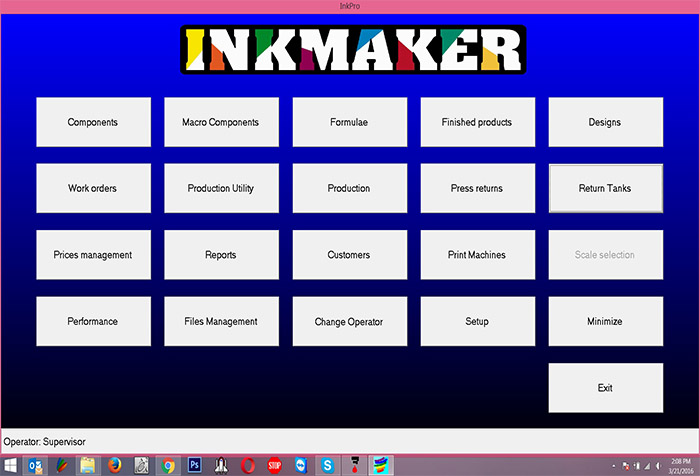Click the Windows Start button
The image size is (700, 476).
coord(10,466)
